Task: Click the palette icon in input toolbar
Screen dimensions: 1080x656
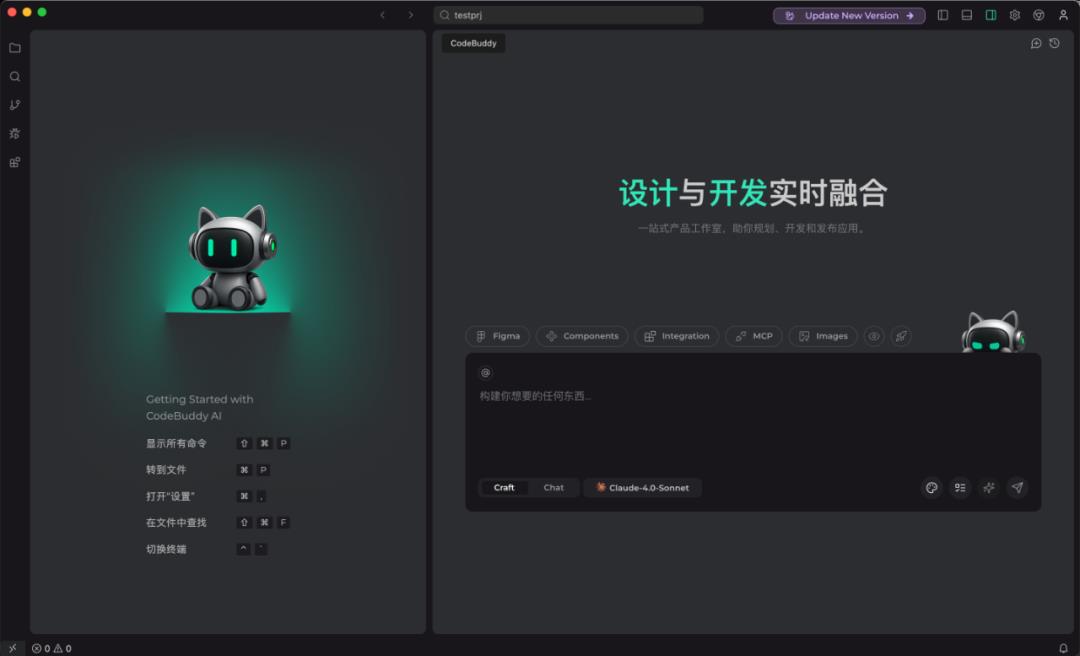Action: pos(932,488)
